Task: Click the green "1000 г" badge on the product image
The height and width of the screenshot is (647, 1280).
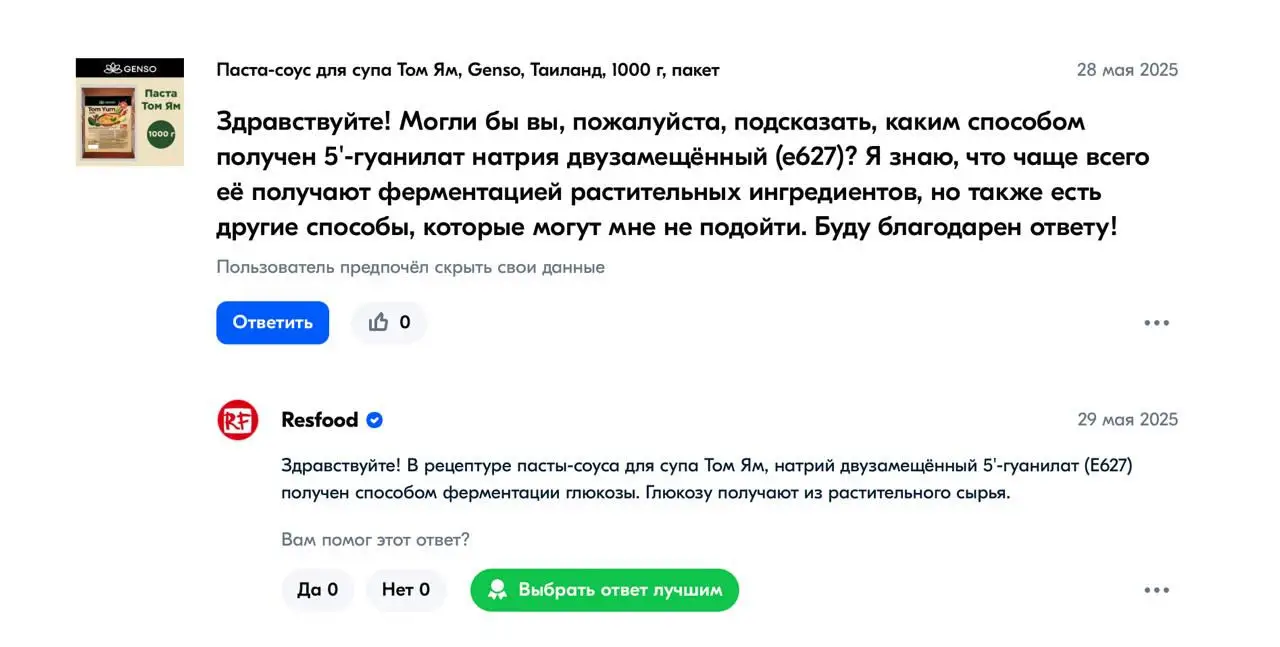Action: [161, 134]
